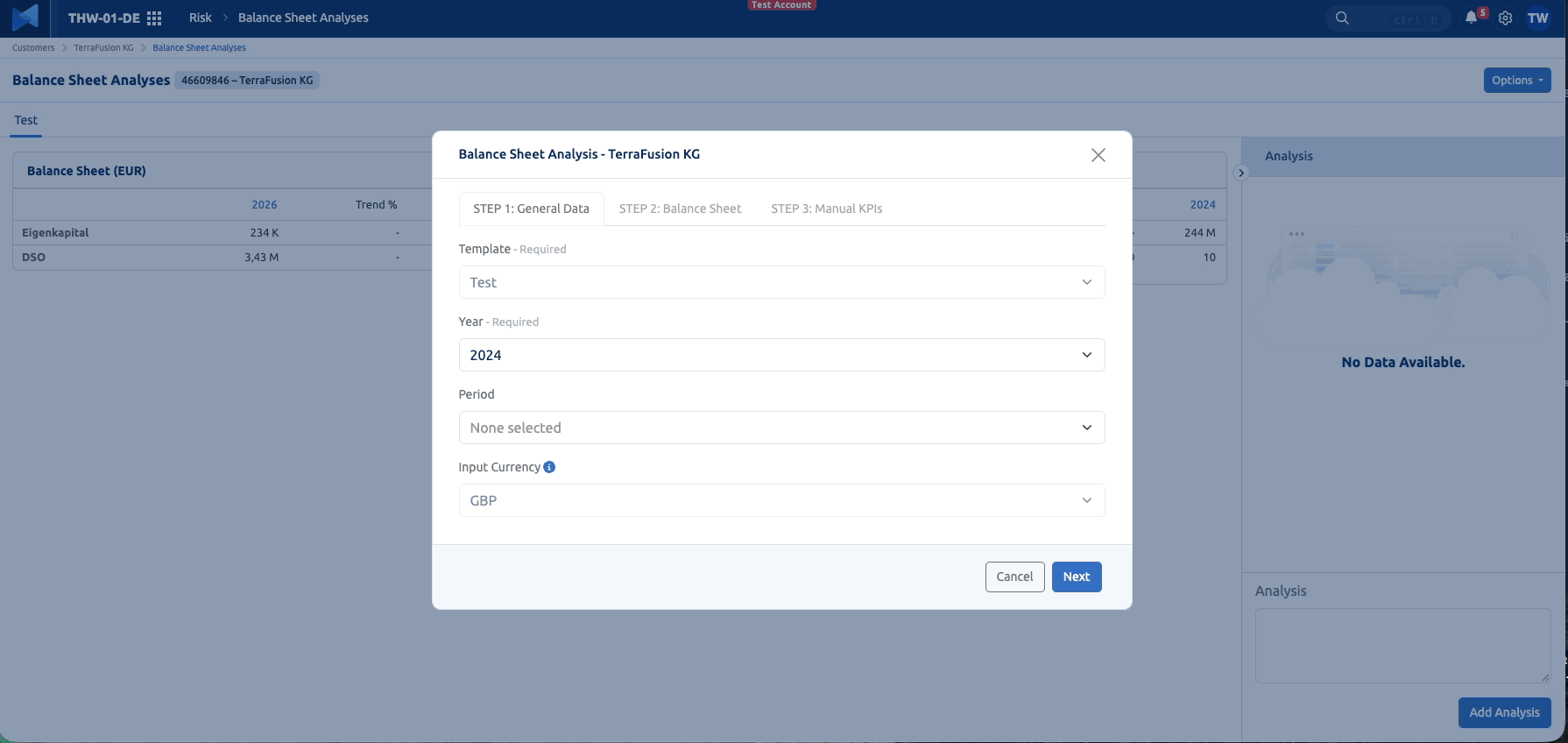Click the Next button

tap(1077, 577)
